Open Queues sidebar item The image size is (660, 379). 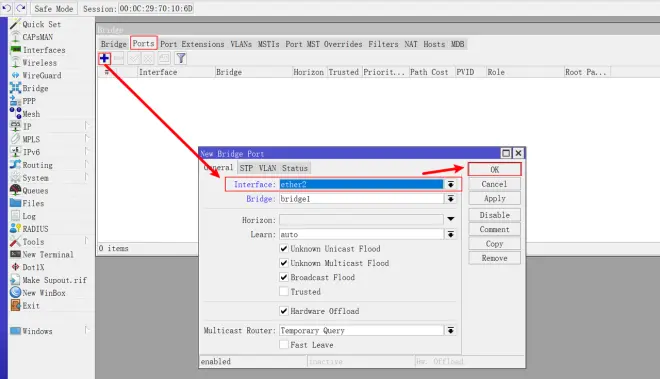[35, 190]
